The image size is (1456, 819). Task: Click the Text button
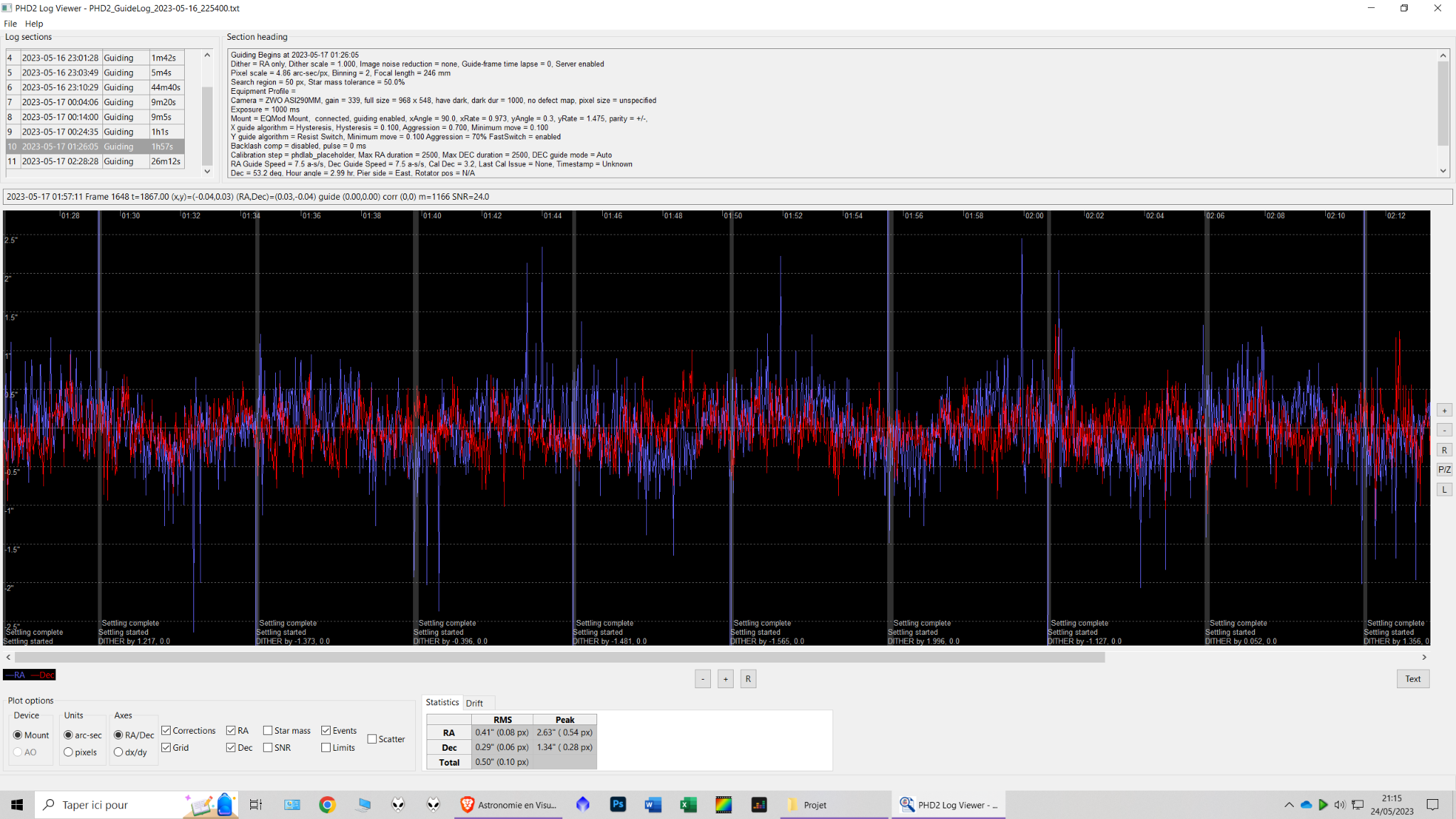(1413, 679)
